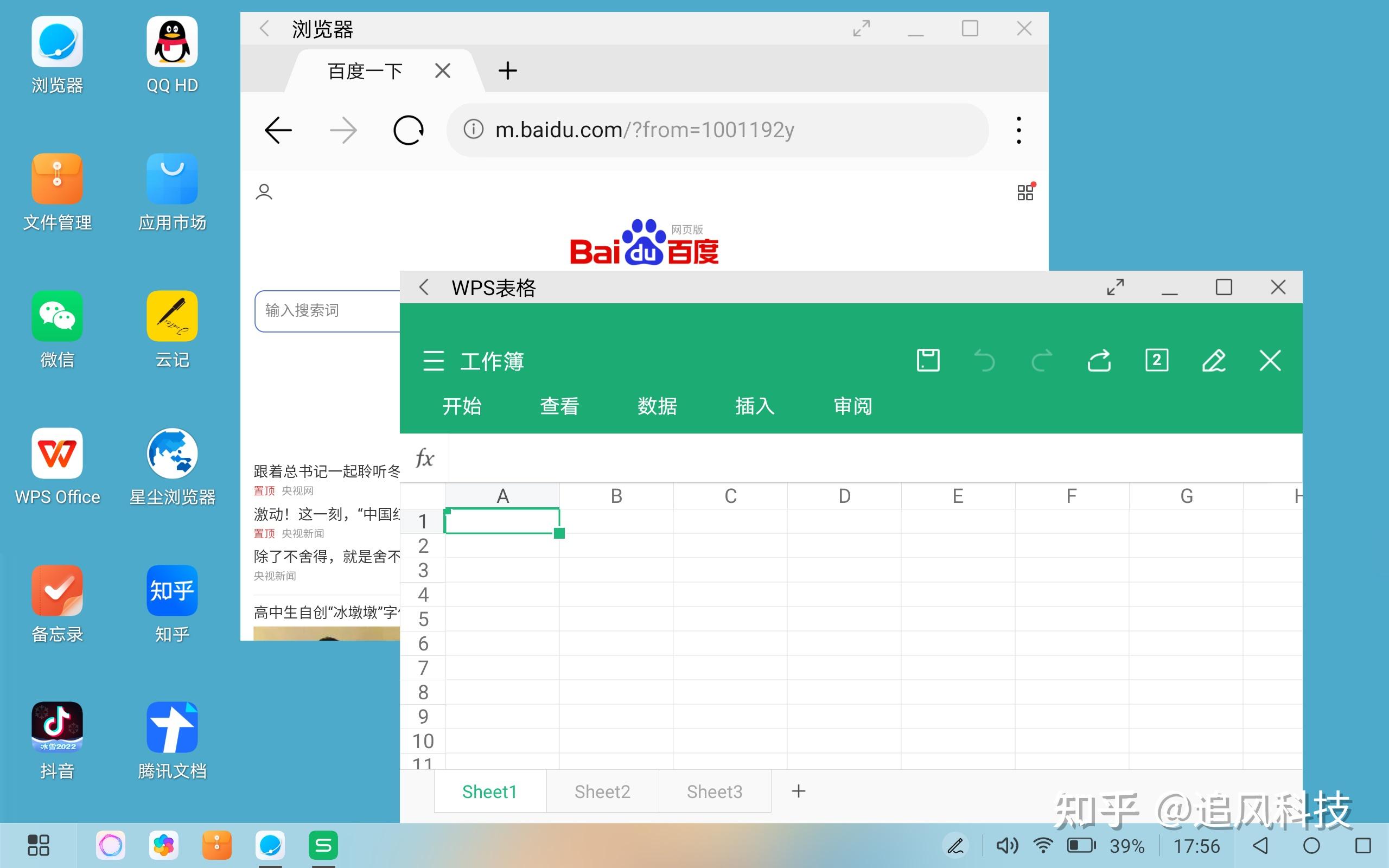This screenshot has height=868, width=1389.
Task: Open the volume control in taskbar
Action: (x=1006, y=846)
